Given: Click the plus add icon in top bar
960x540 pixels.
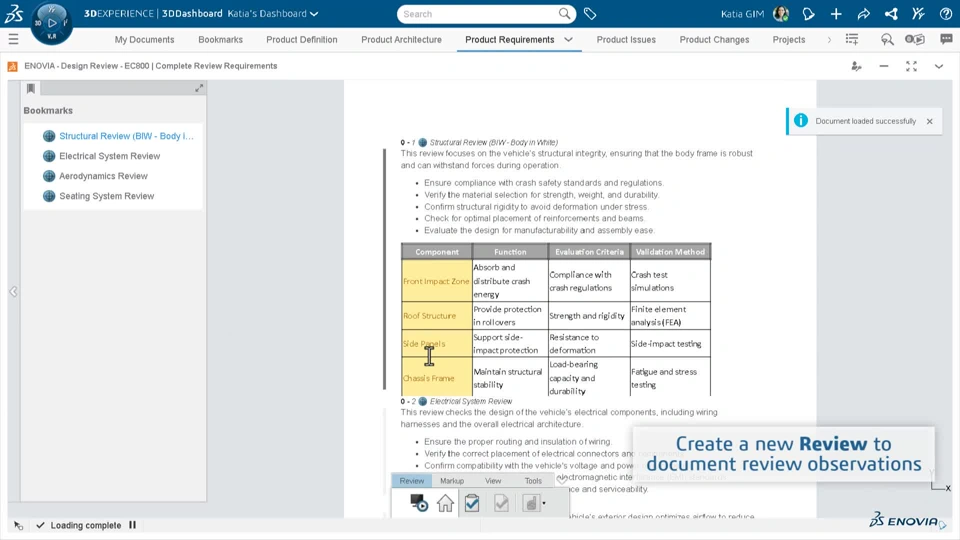Looking at the screenshot, I should pos(836,13).
